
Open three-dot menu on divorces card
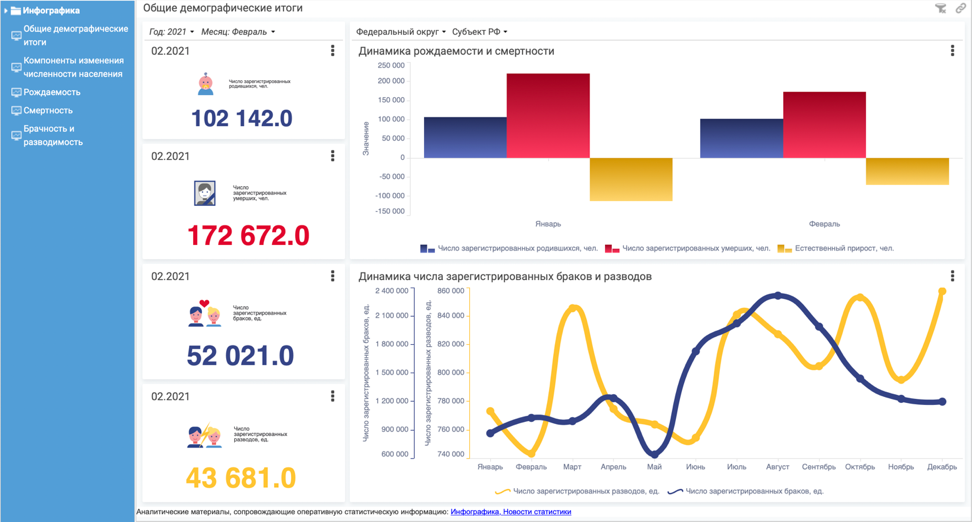(x=333, y=396)
